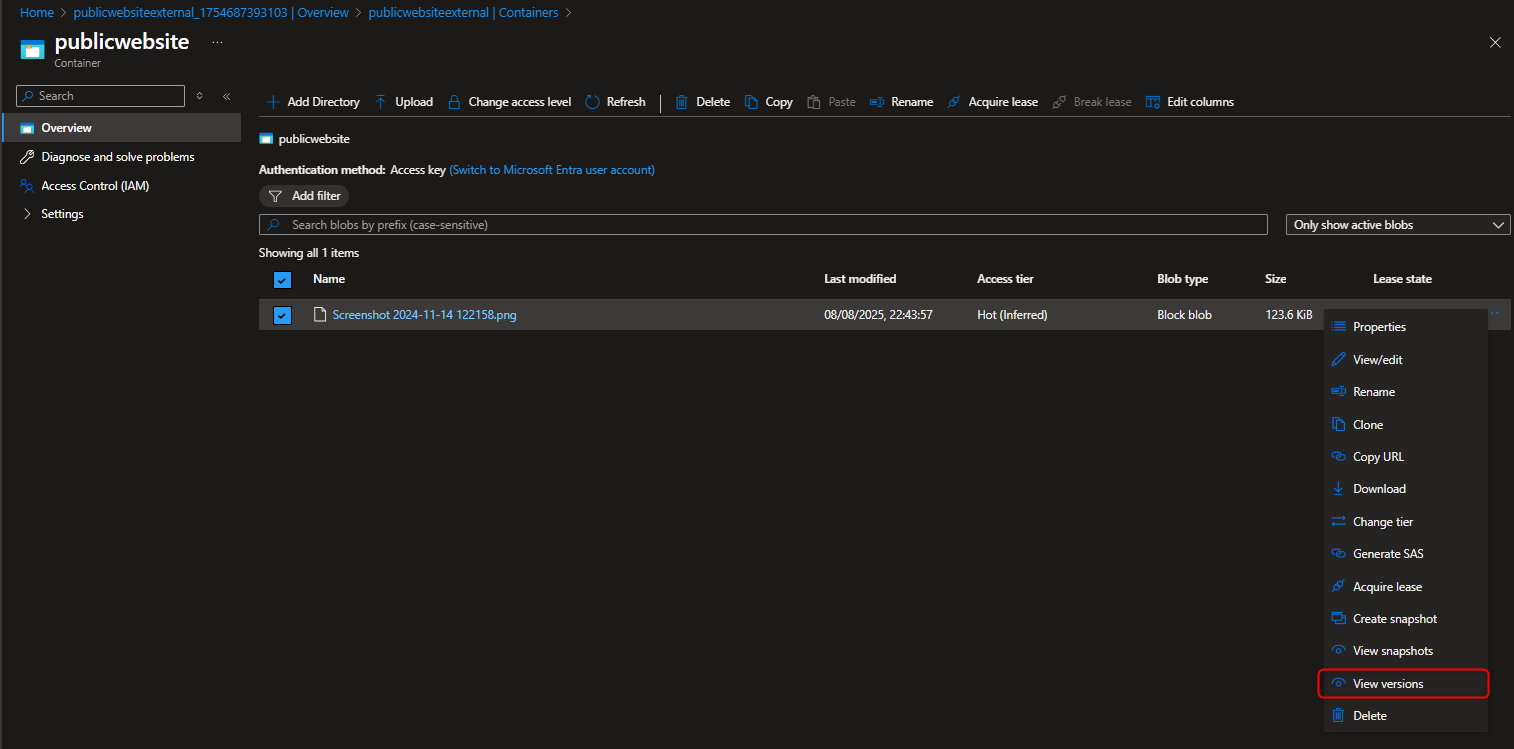Open the Only show active blobs dropdown
This screenshot has height=749, width=1514.
(1397, 224)
